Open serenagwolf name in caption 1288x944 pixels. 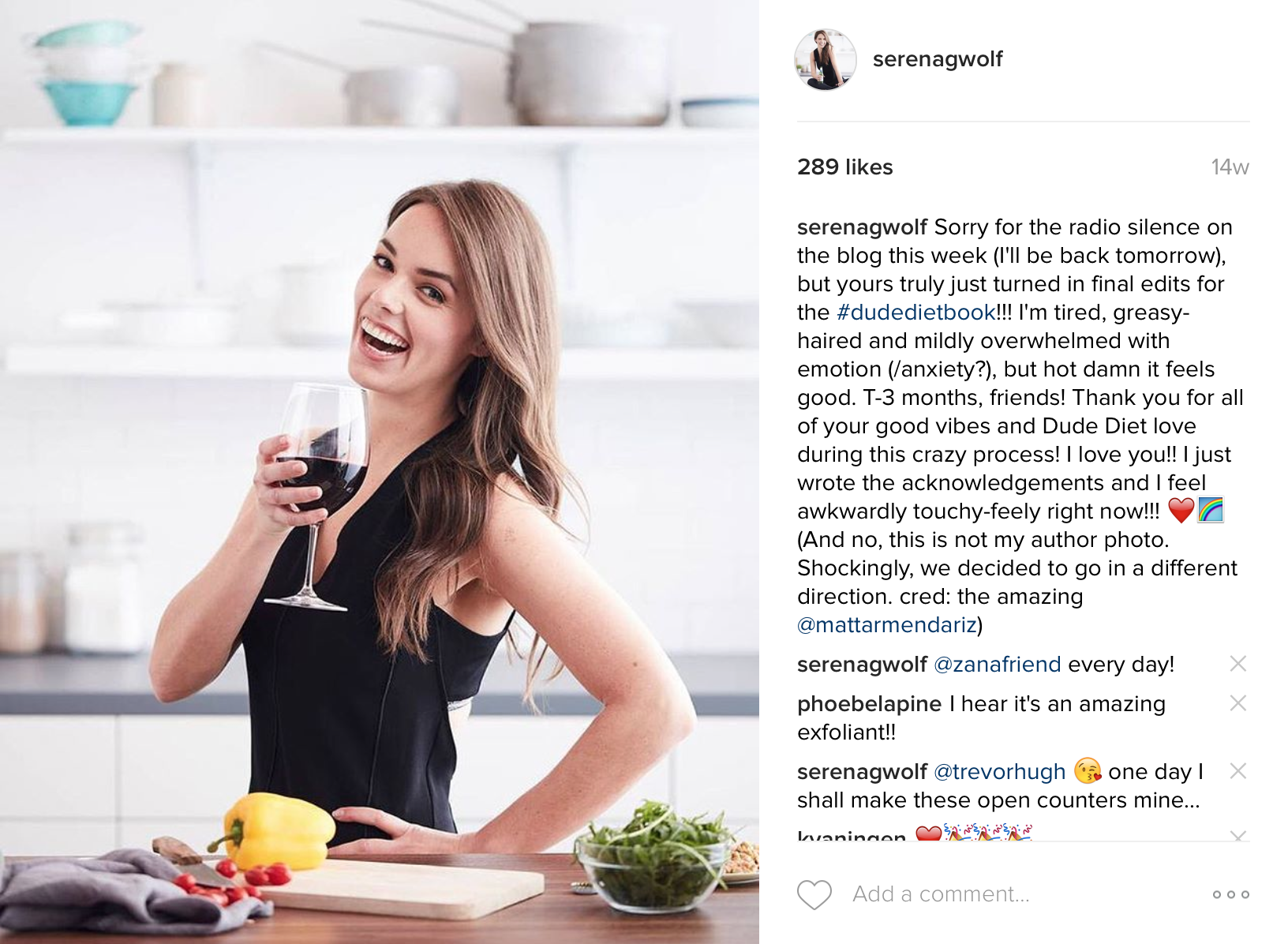pyautogui.click(x=862, y=227)
